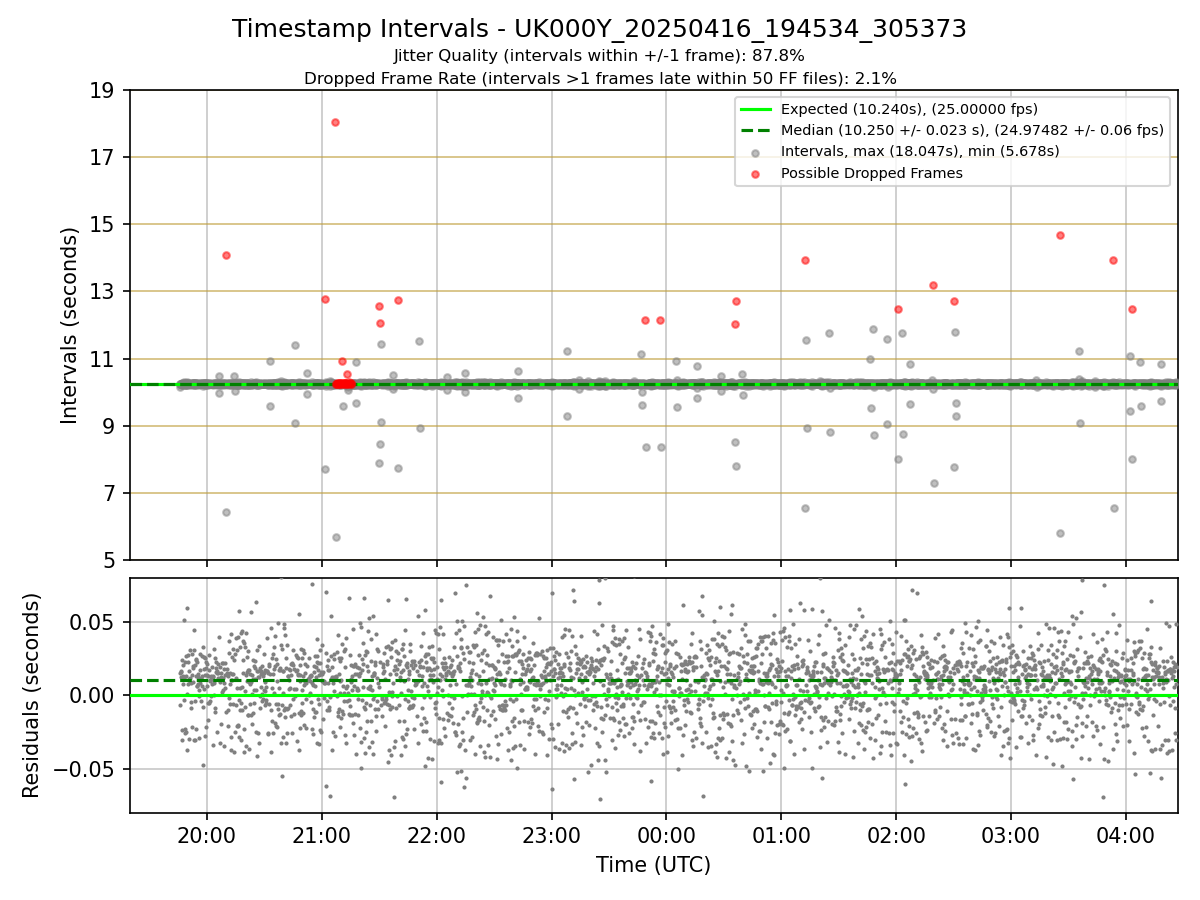Click legend entry Intervals, max (18.047s)
This screenshot has height=900, width=1200.
(x=920, y=151)
